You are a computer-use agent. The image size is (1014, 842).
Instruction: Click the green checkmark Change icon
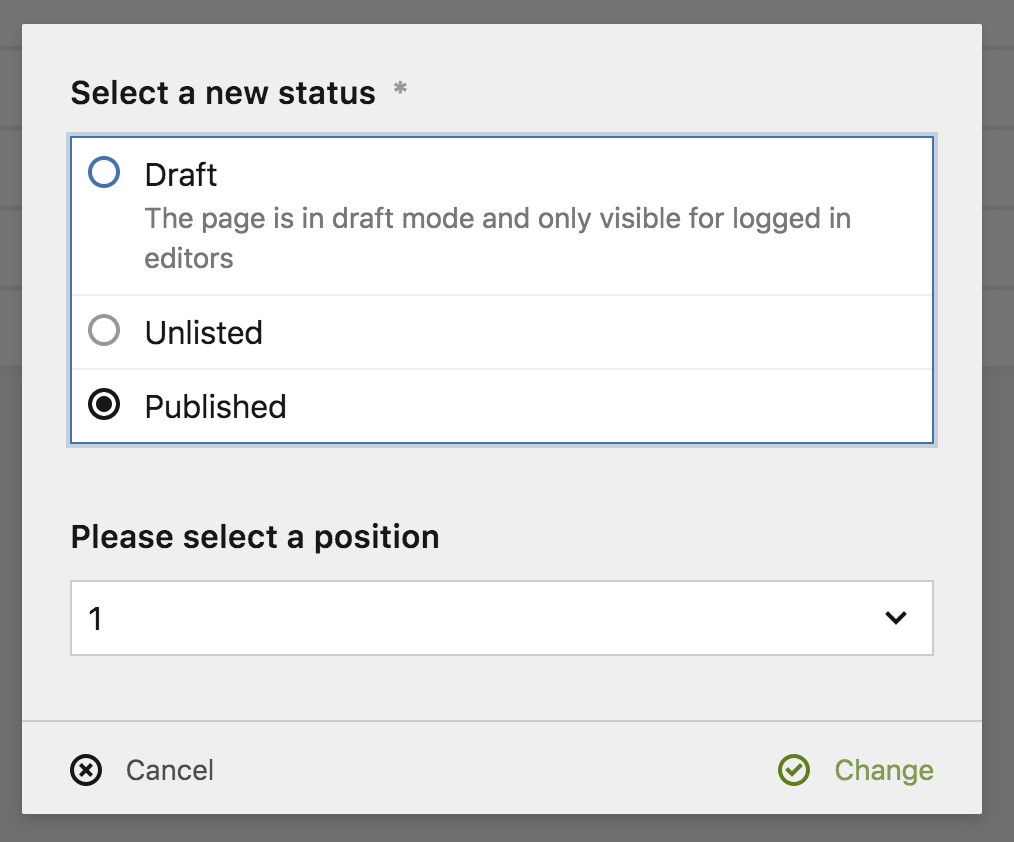pos(794,770)
